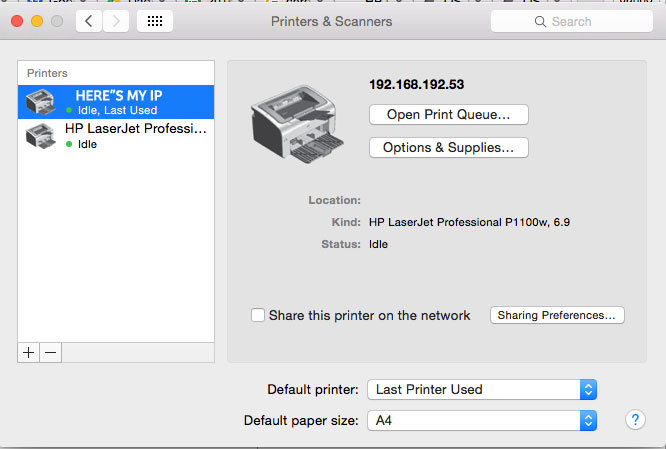Click the Kind value HP LaserJet Professional P1100w
Image resolution: width=666 pixels, height=449 pixels.
click(x=469, y=222)
